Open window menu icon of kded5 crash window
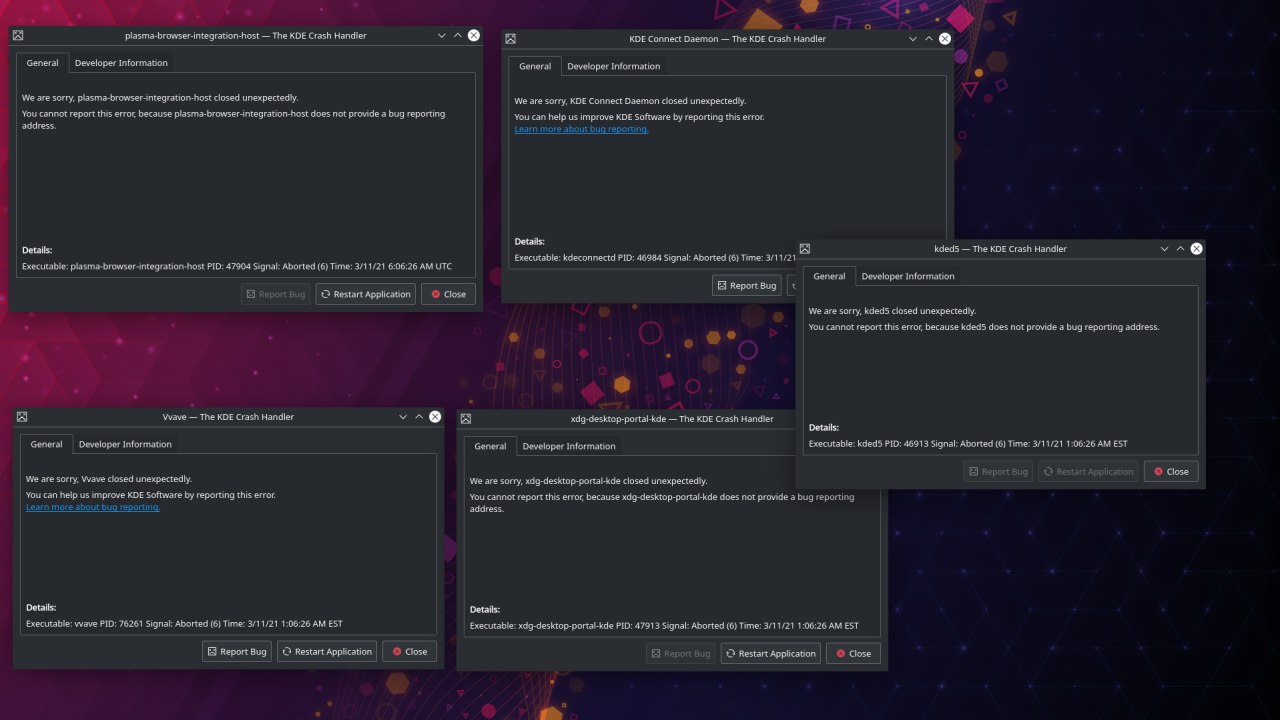This screenshot has height=720, width=1280. (x=805, y=249)
